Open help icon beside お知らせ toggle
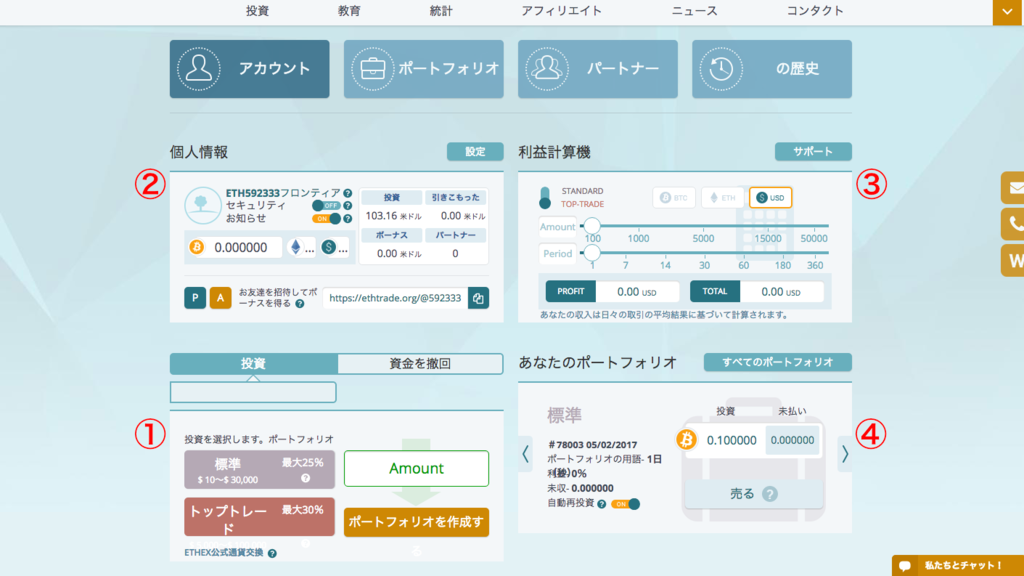The height and width of the screenshot is (576, 1024). 347,219
